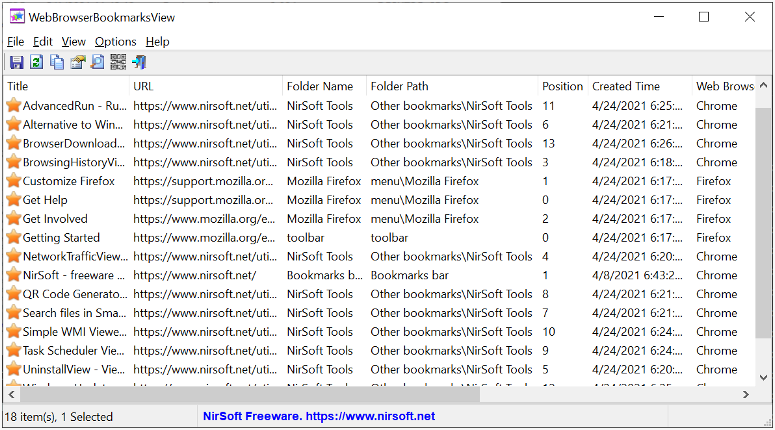Image resolution: width=775 pixels, height=430 pixels.
Task: Click the 4/24/2021 6:26 created time cell
Action: click(x=637, y=143)
